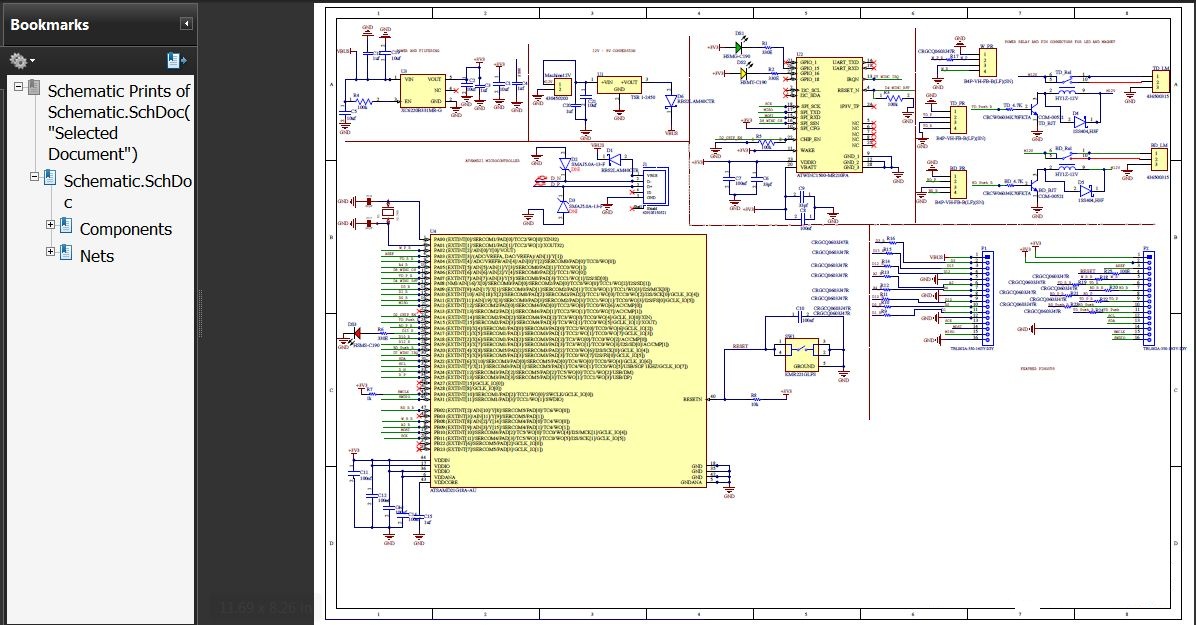1196x625 pixels.
Task: Click the large ATSAMD21 microcontroller block U4
Action: [568, 360]
